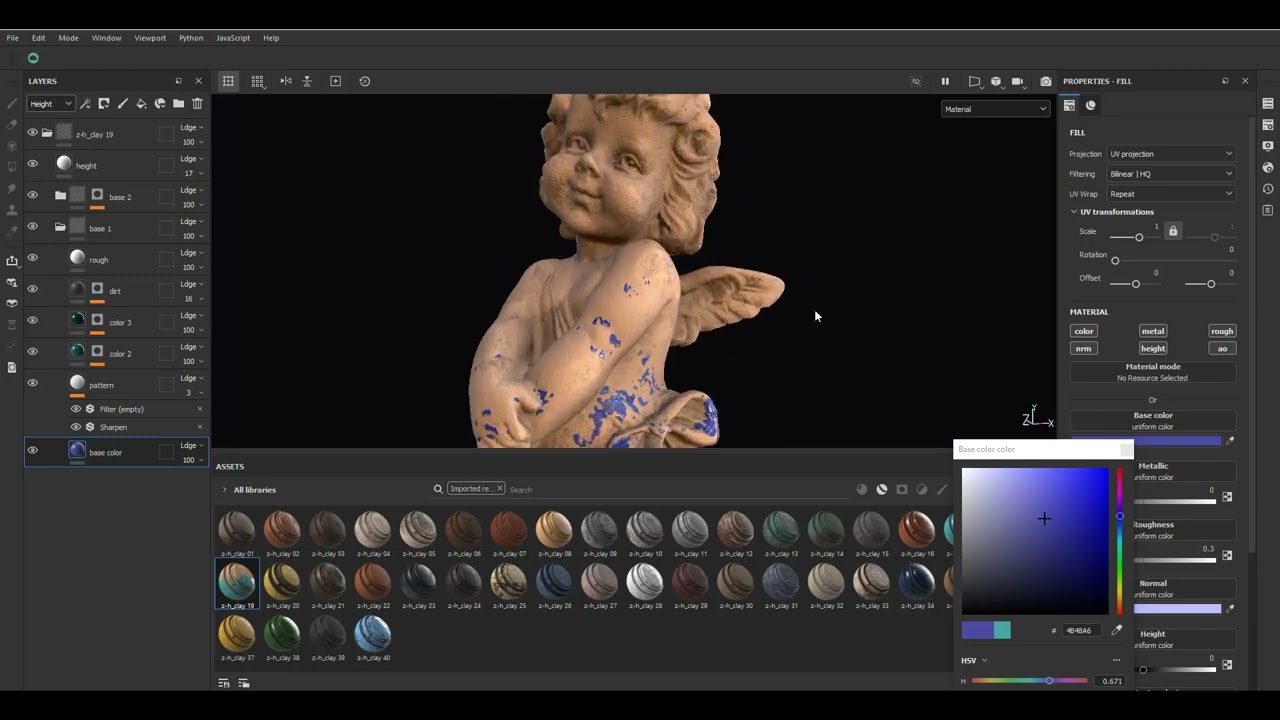Toggle the rough material channel button
This screenshot has width=1280, height=720.
point(1222,331)
